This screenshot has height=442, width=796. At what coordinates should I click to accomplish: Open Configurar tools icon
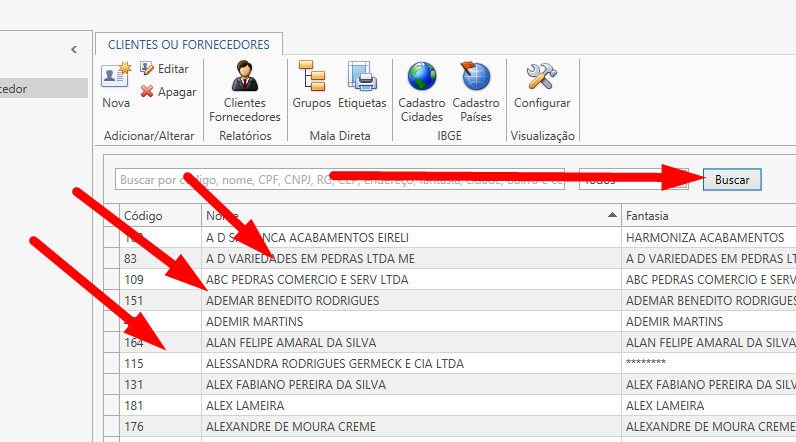pos(541,77)
